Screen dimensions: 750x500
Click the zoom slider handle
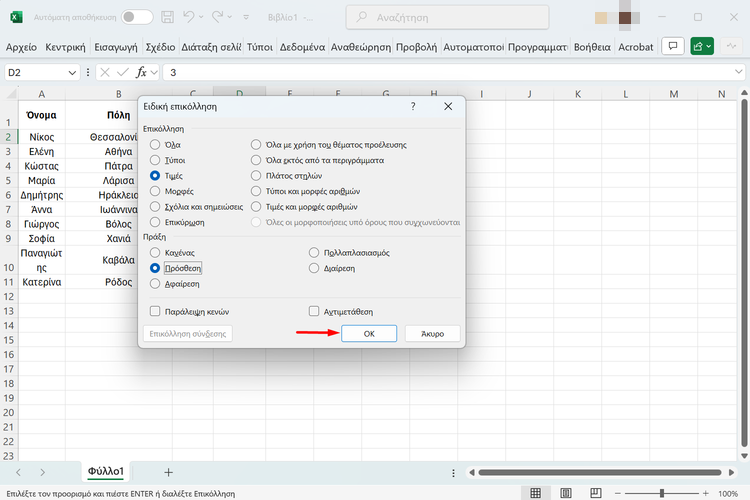[662, 493]
